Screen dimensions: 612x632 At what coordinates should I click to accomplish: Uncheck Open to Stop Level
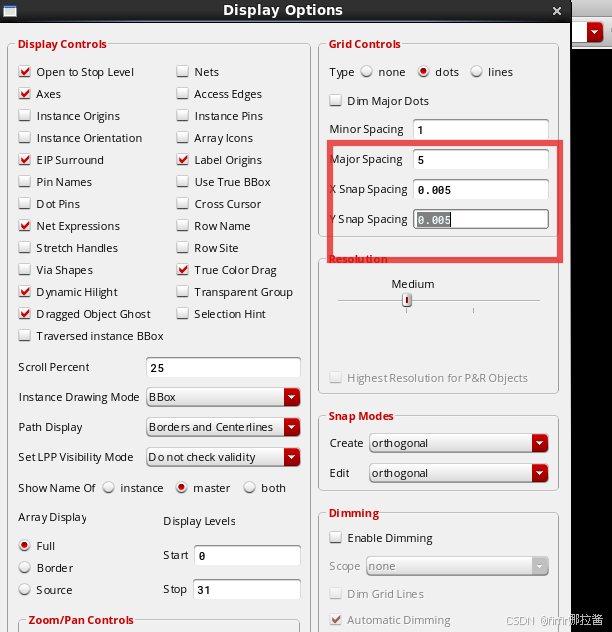pos(25,72)
